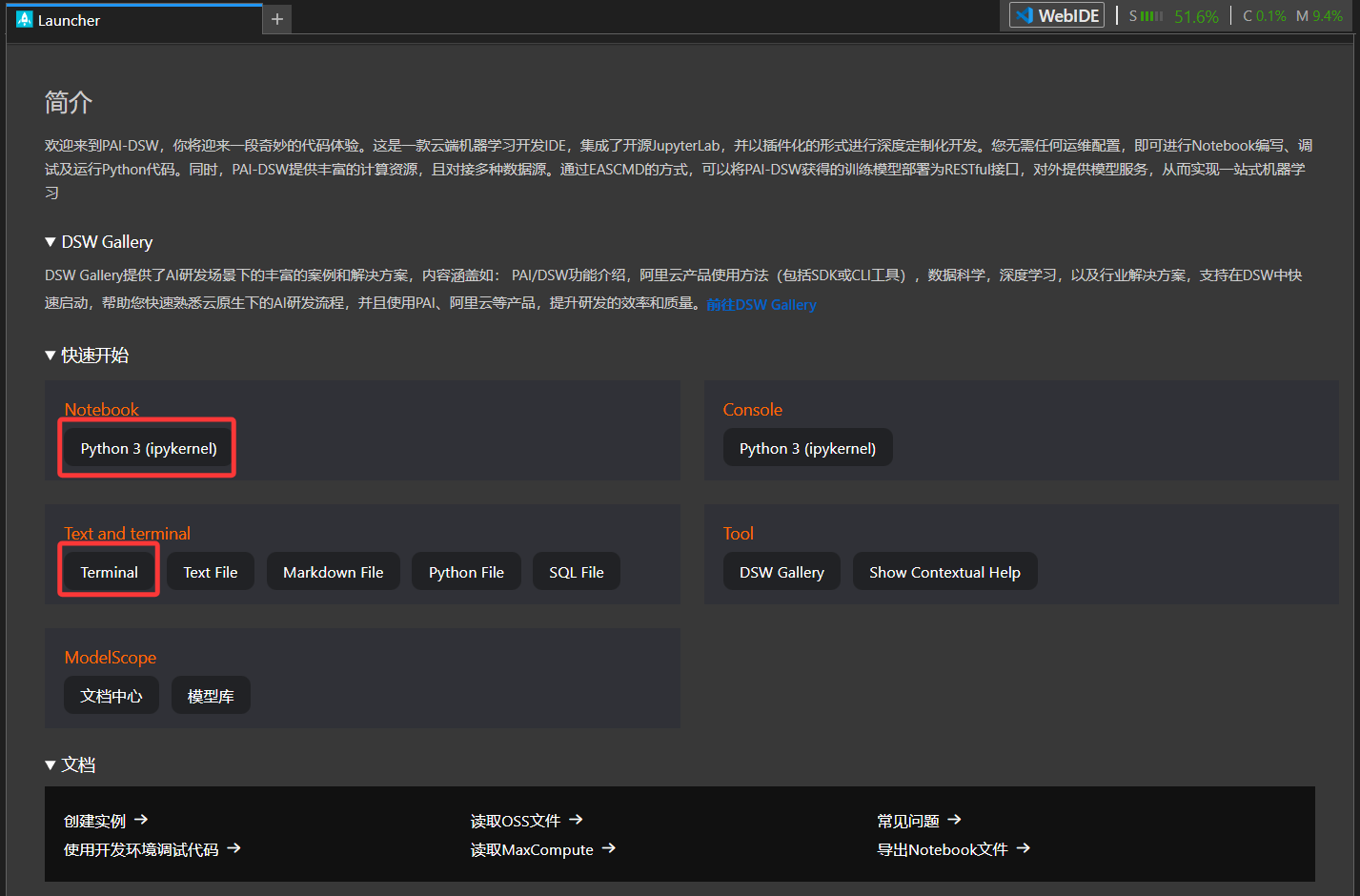Viewport: 1360px width, 896px height.
Task: Open WebIDE from the top bar
Action: [x=1057, y=15]
